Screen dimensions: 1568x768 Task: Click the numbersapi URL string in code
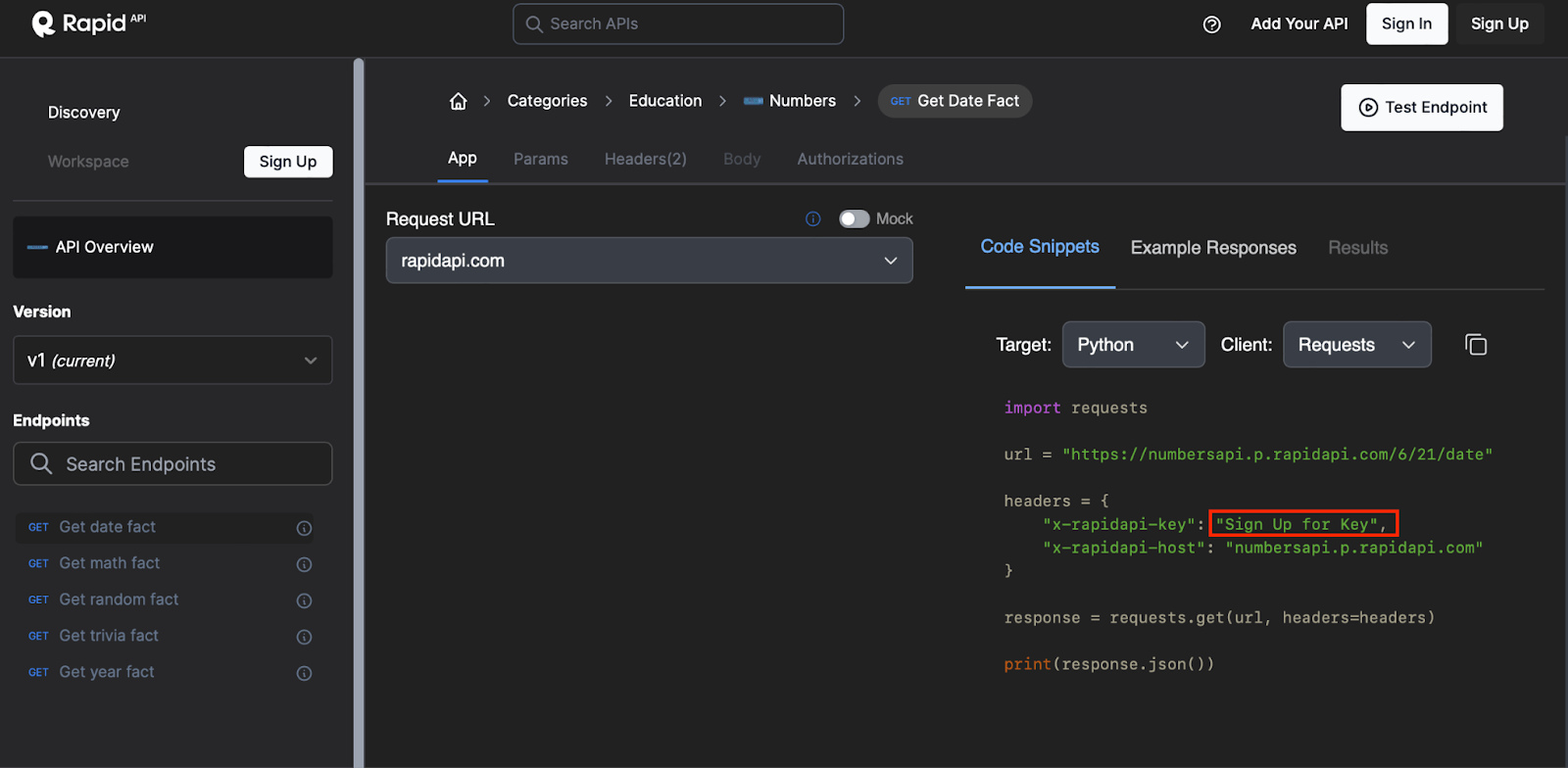click(x=1277, y=455)
